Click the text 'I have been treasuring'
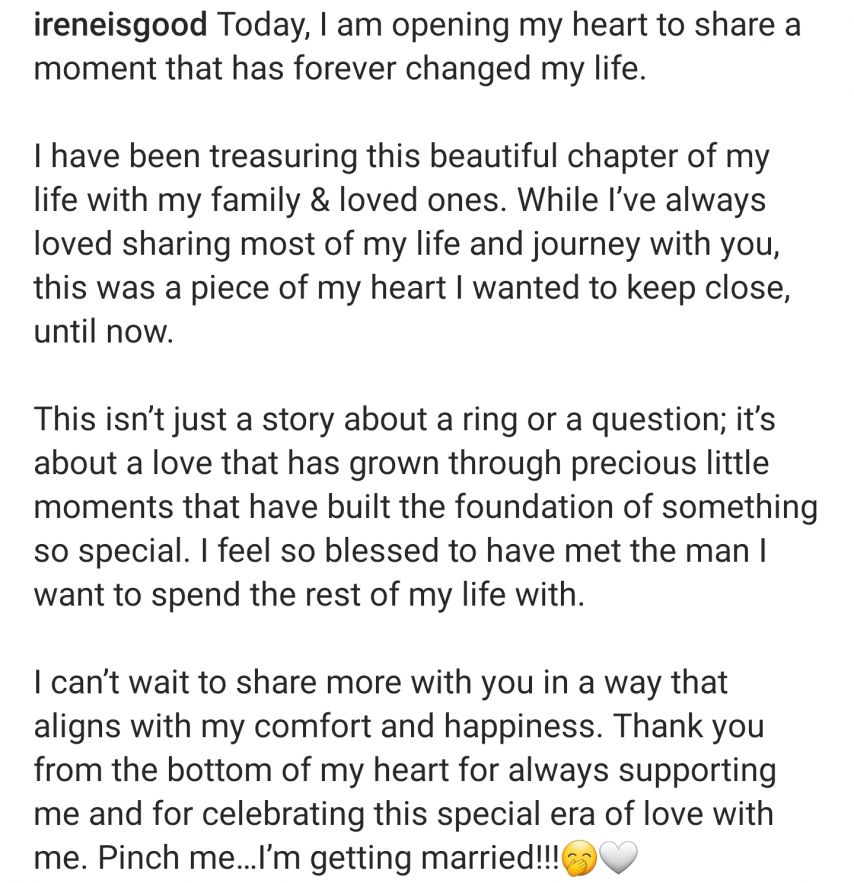This screenshot has width=854, height=883. coord(195,157)
